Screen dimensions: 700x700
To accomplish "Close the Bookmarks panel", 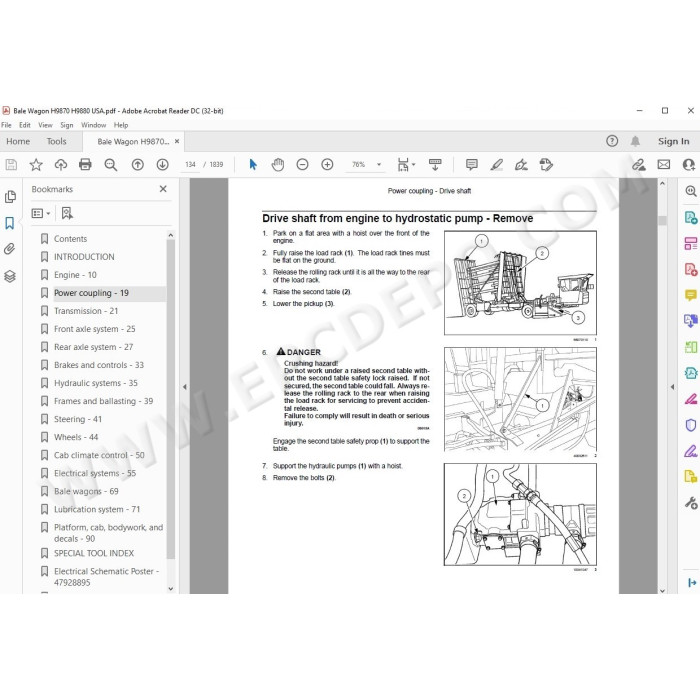I will (163, 189).
